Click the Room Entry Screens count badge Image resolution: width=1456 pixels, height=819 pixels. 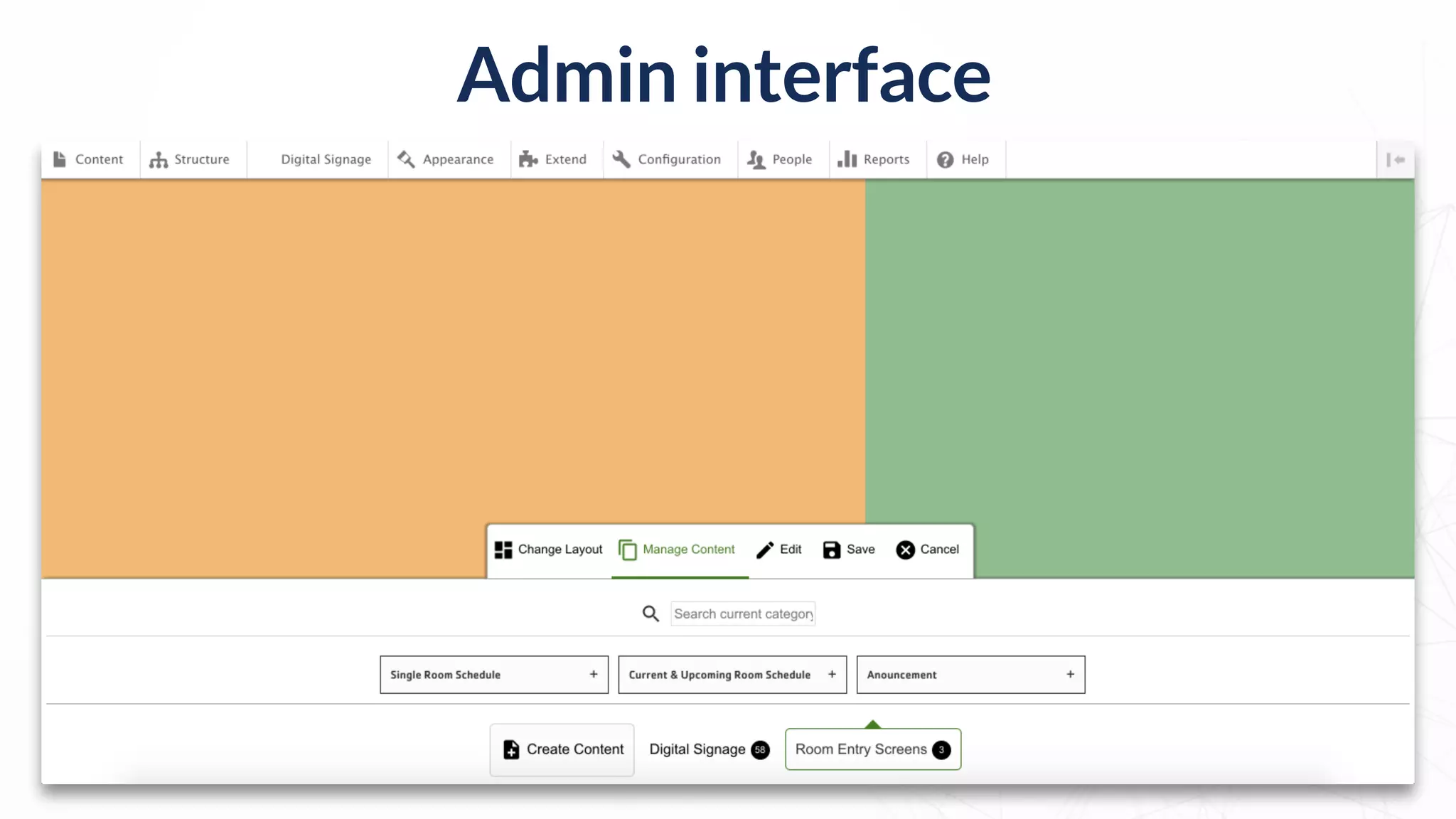(941, 750)
